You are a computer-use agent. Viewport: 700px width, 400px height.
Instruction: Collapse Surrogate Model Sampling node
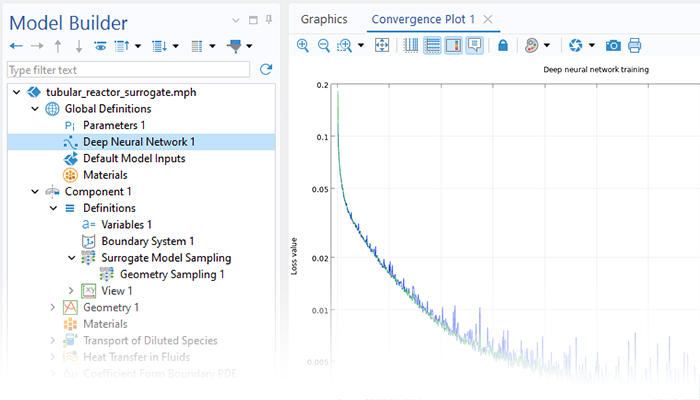(71, 258)
